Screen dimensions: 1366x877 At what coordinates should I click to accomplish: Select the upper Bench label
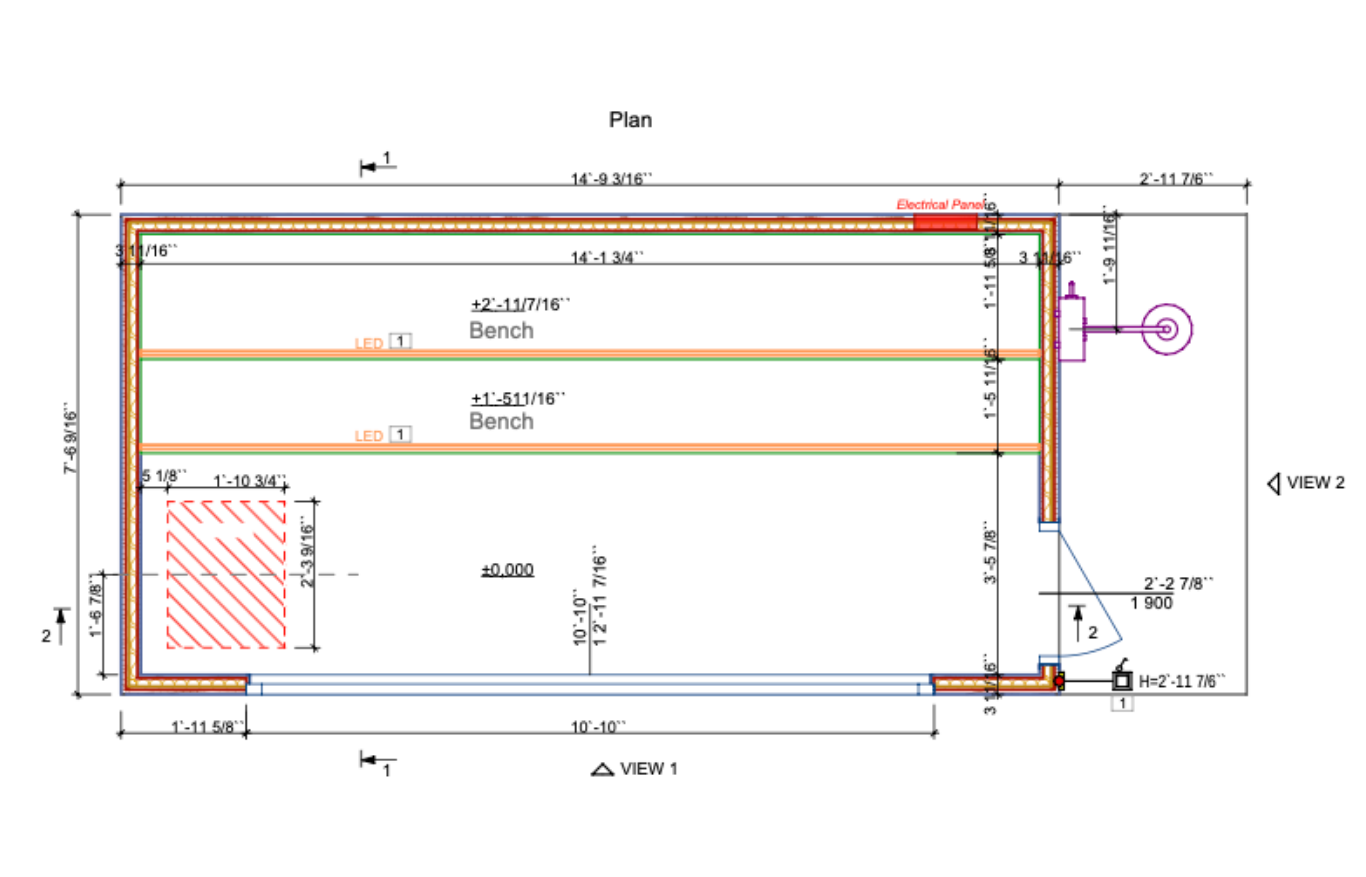pyautogui.click(x=501, y=331)
